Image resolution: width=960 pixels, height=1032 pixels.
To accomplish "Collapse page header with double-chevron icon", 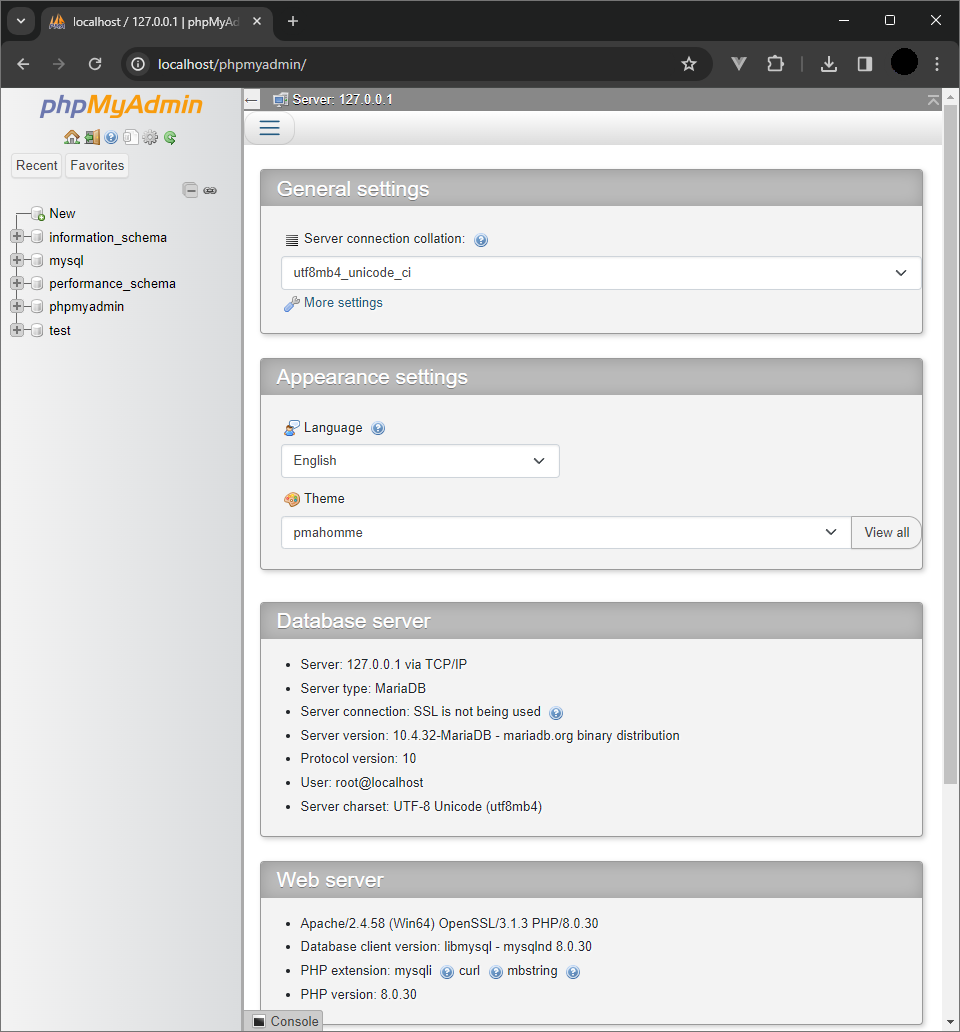I will (x=933, y=100).
